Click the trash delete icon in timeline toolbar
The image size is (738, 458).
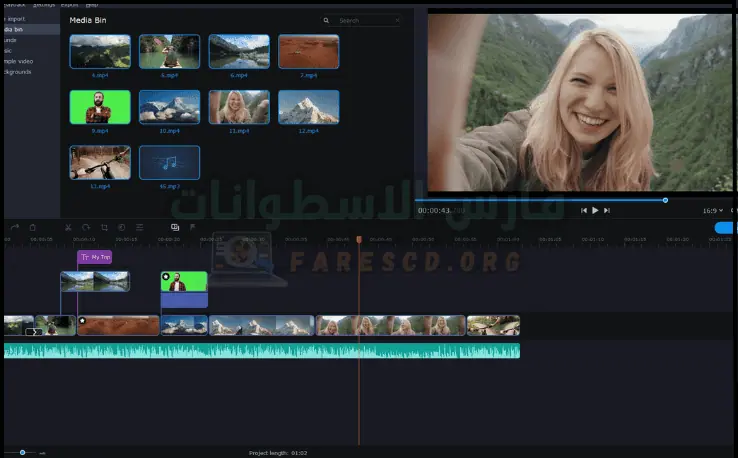pyautogui.click(x=32, y=227)
